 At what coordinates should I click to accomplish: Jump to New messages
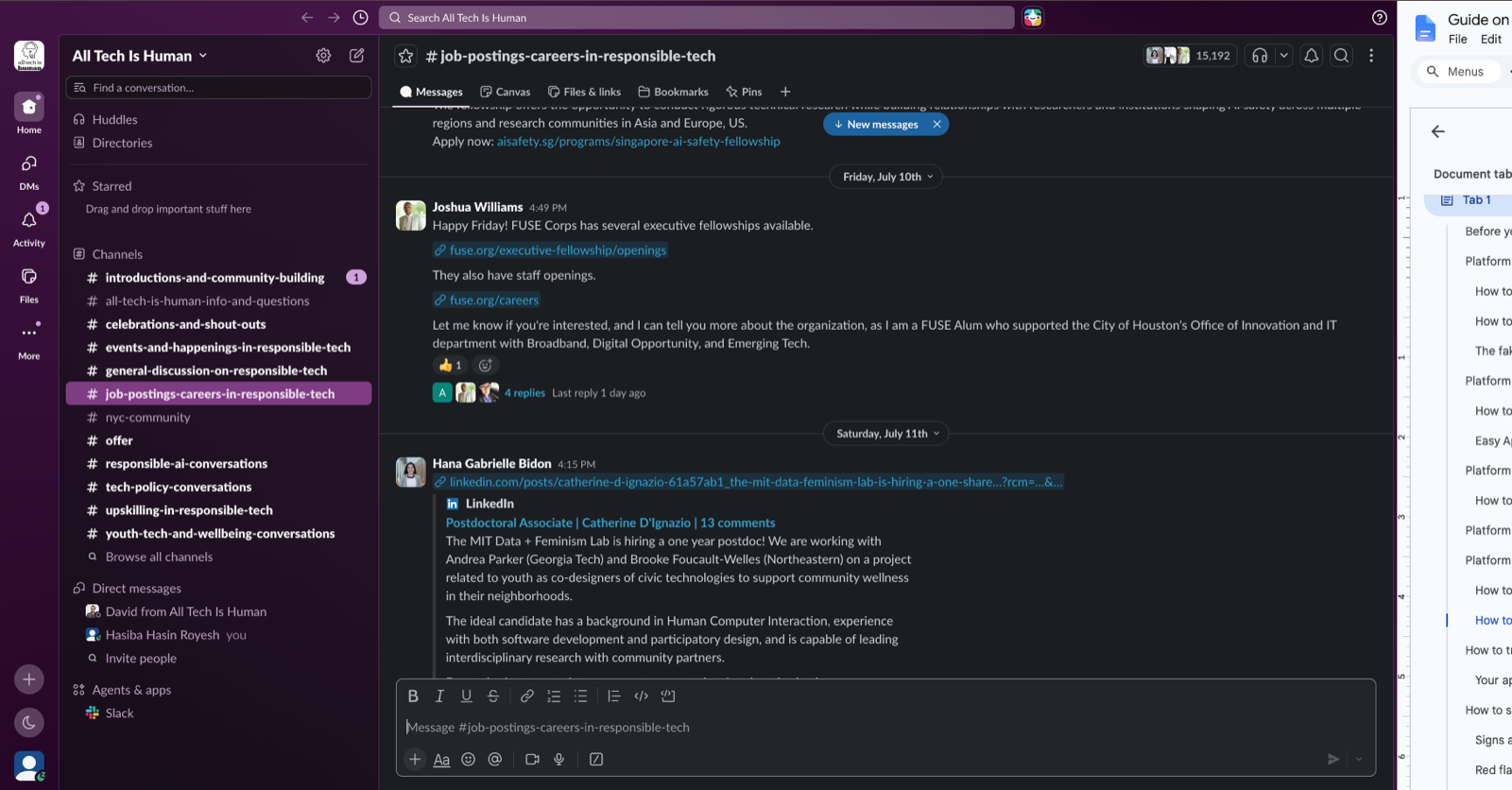coord(876,124)
